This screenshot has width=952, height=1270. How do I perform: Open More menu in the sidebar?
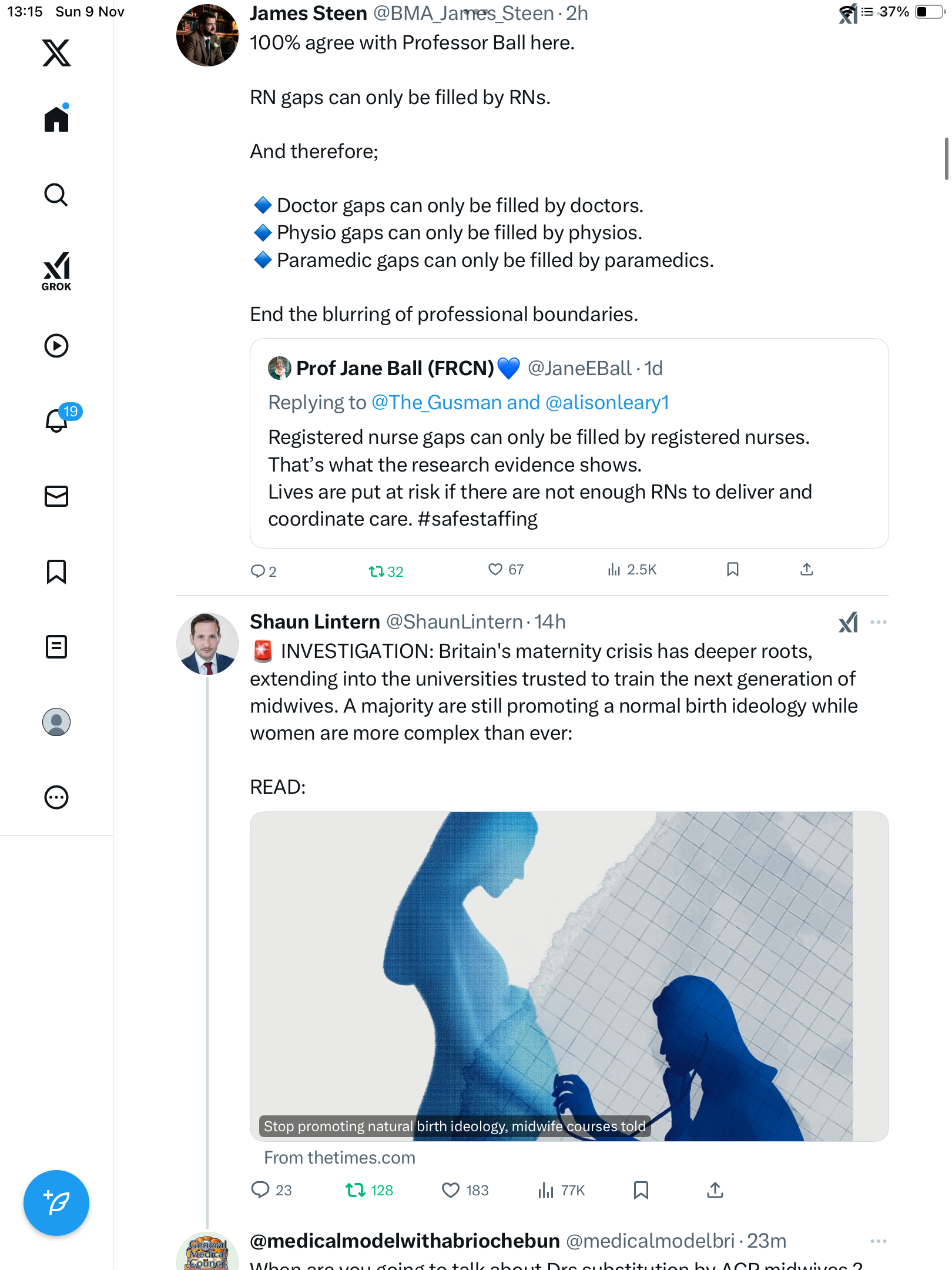tap(56, 797)
